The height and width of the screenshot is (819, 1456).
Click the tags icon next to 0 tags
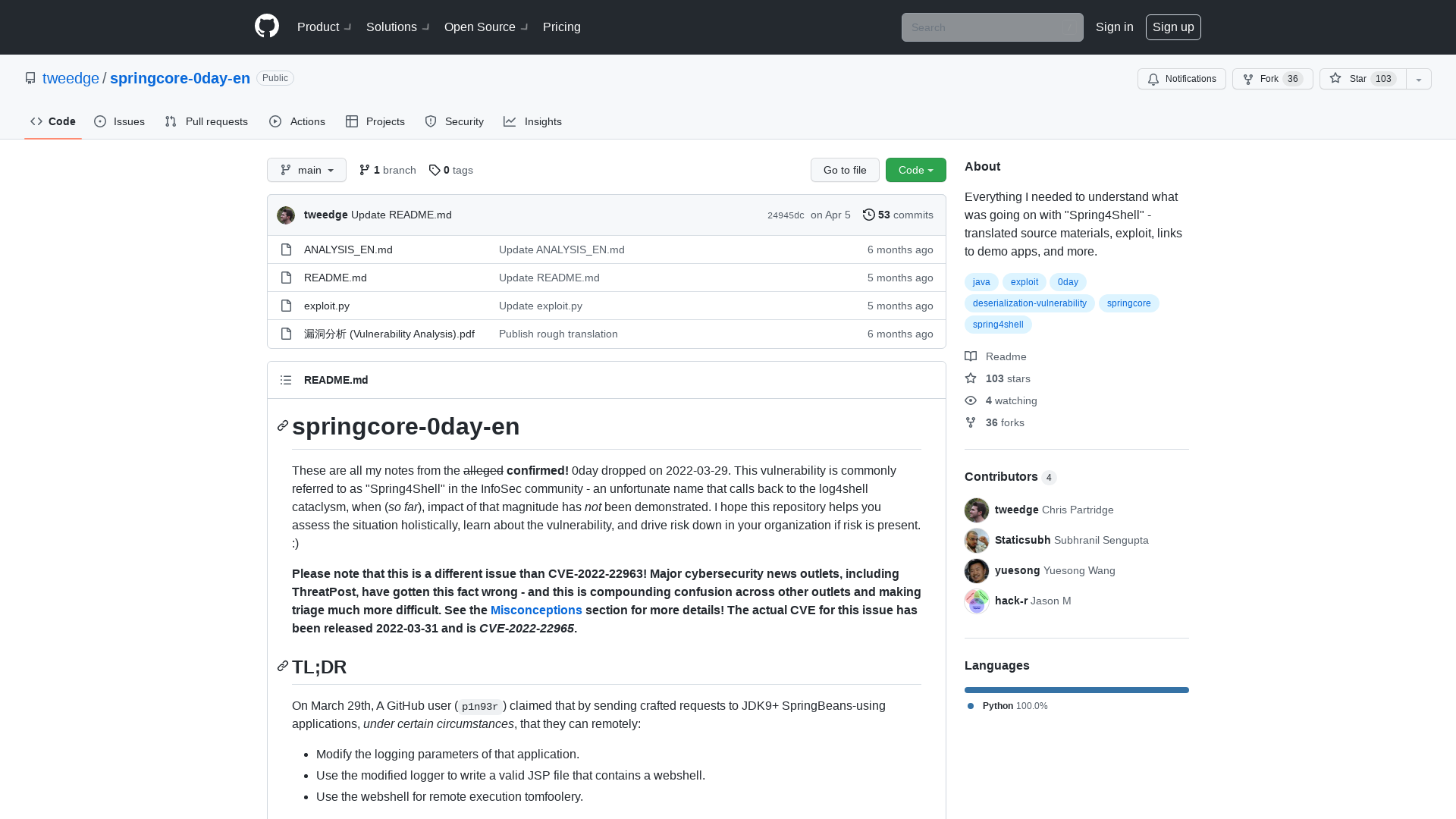coord(435,170)
